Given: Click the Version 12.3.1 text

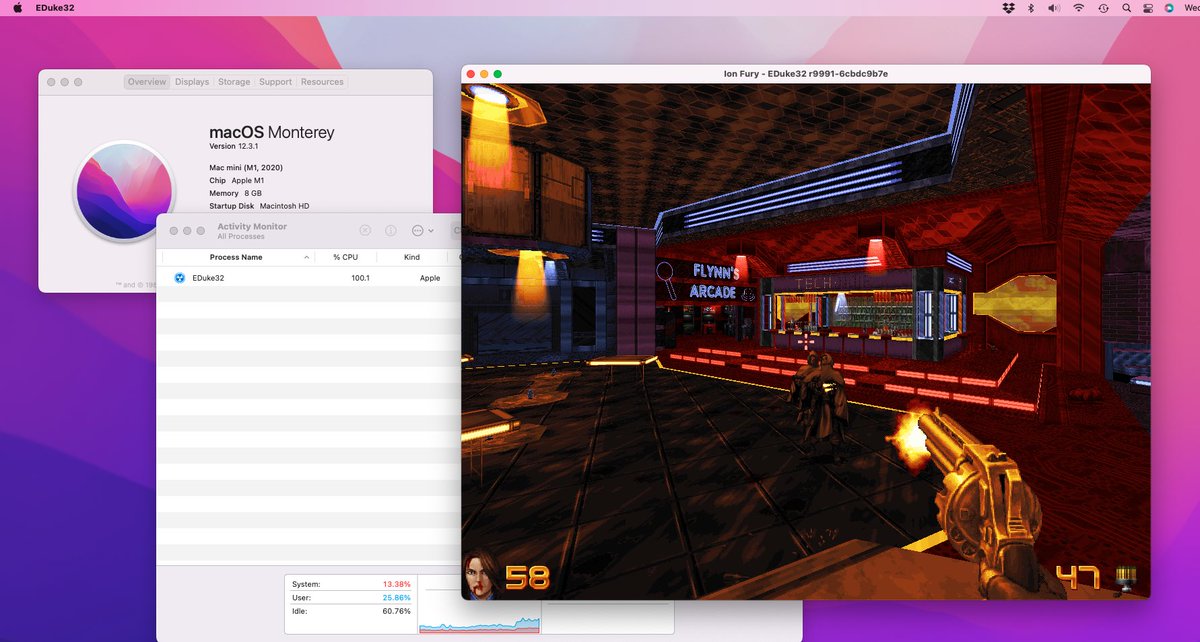Looking at the screenshot, I should pos(236,147).
